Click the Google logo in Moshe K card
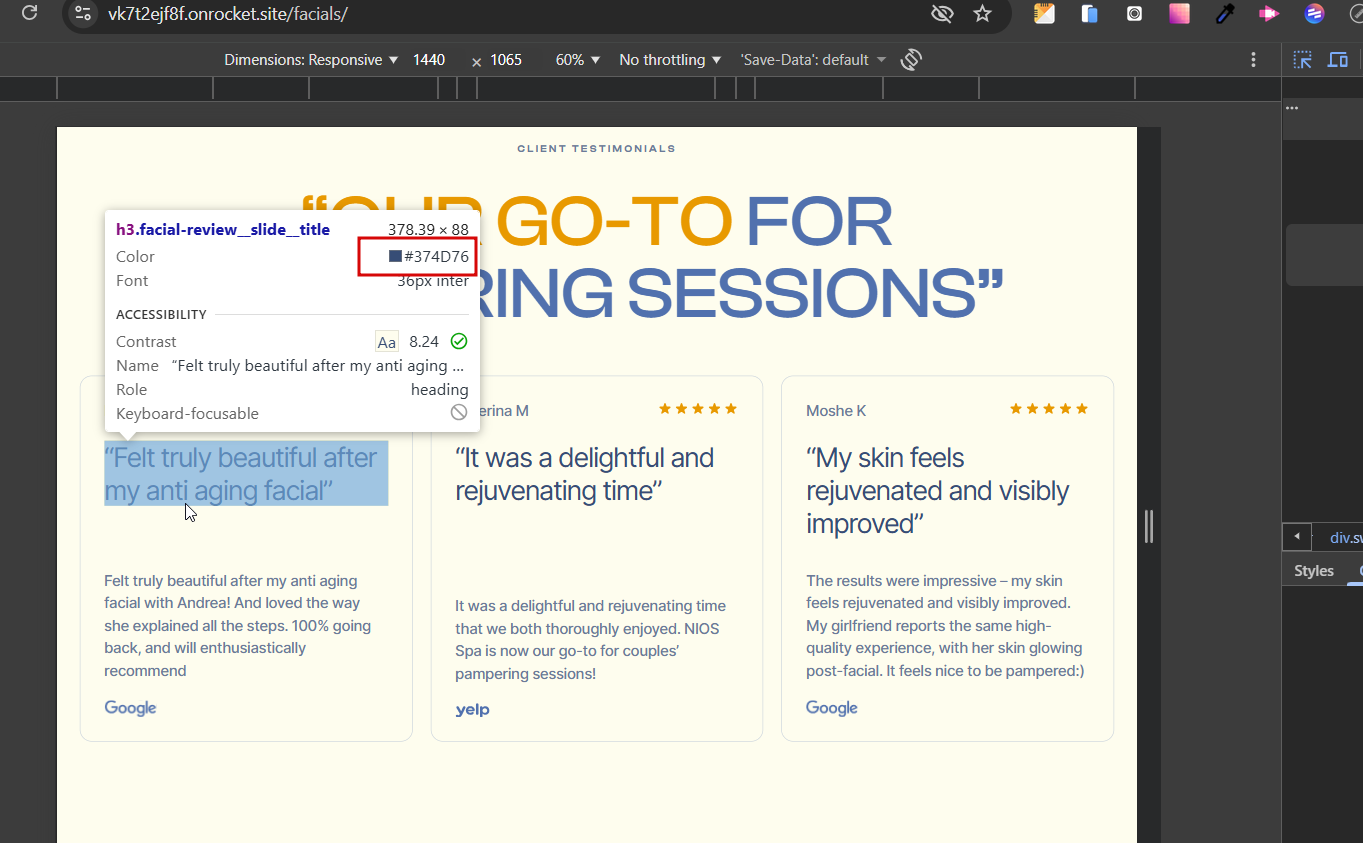Screen dimensions: 1363x843 click(832, 708)
